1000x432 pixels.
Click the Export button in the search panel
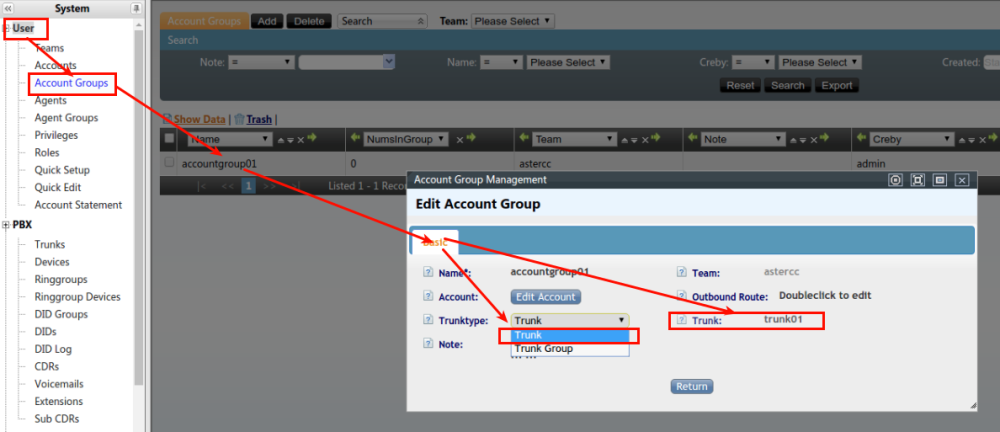click(x=836, y=85)
